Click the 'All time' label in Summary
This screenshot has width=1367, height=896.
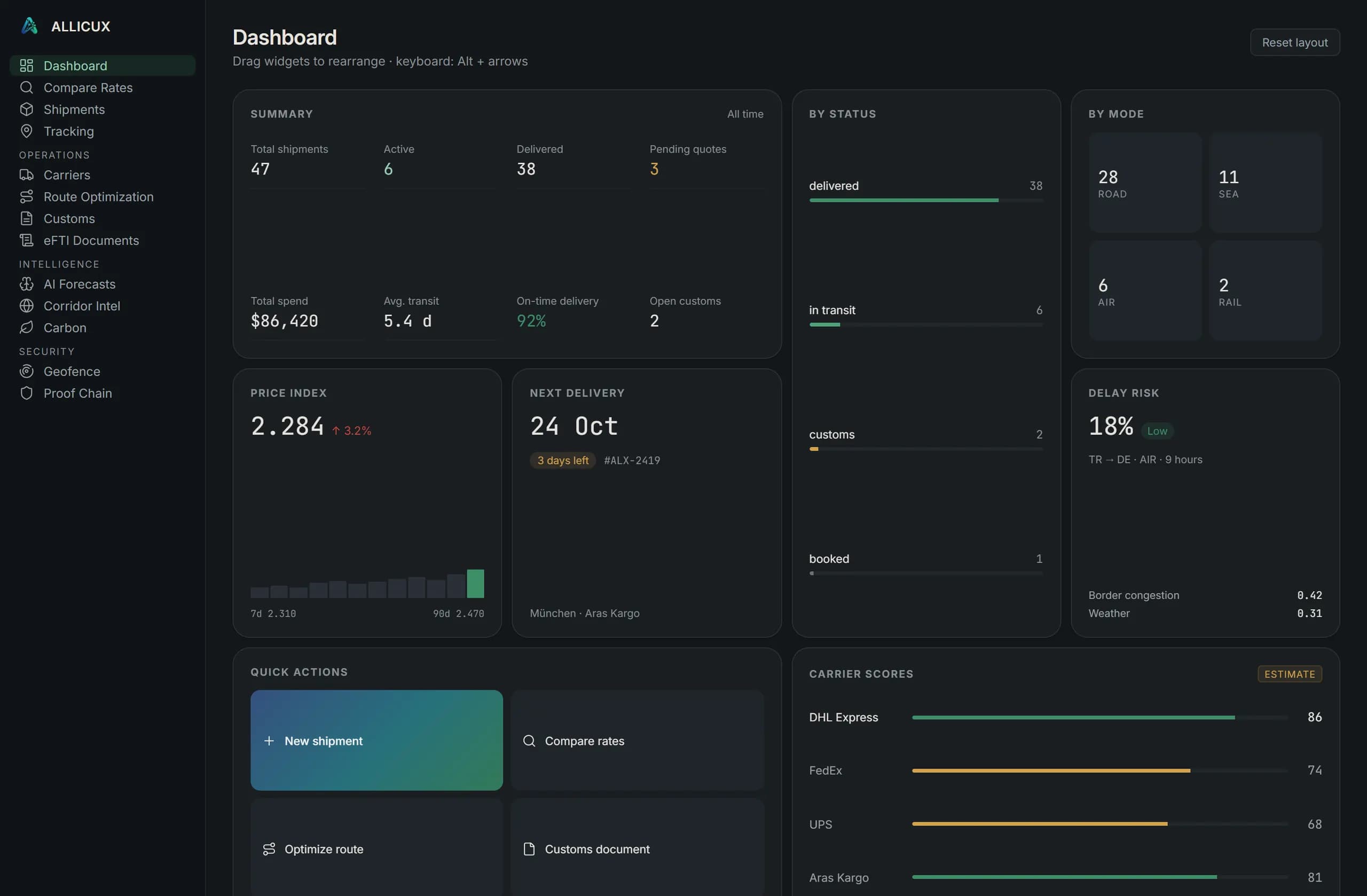745,114
